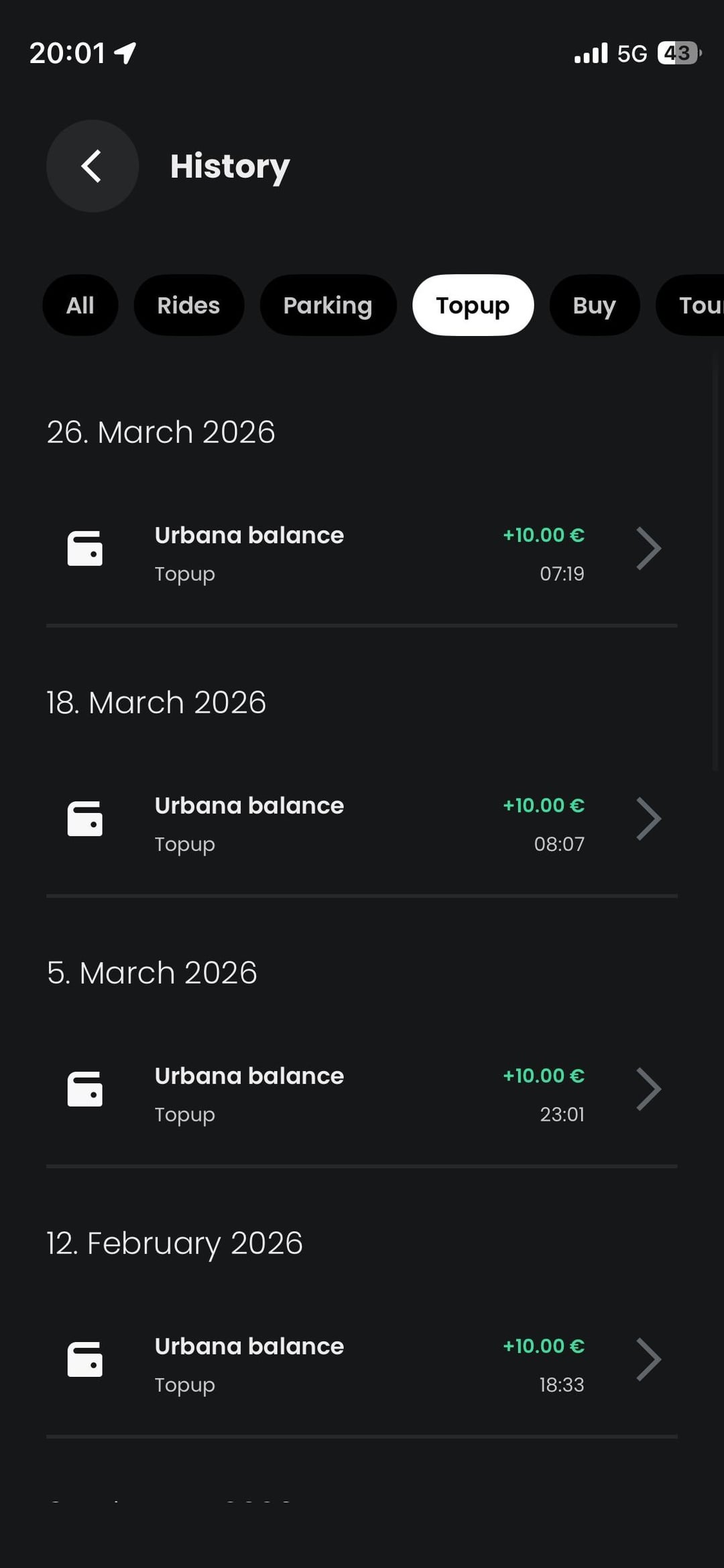Show the Parking history filter
Viewport: 724px width, 1568px height.
[328, 305]
